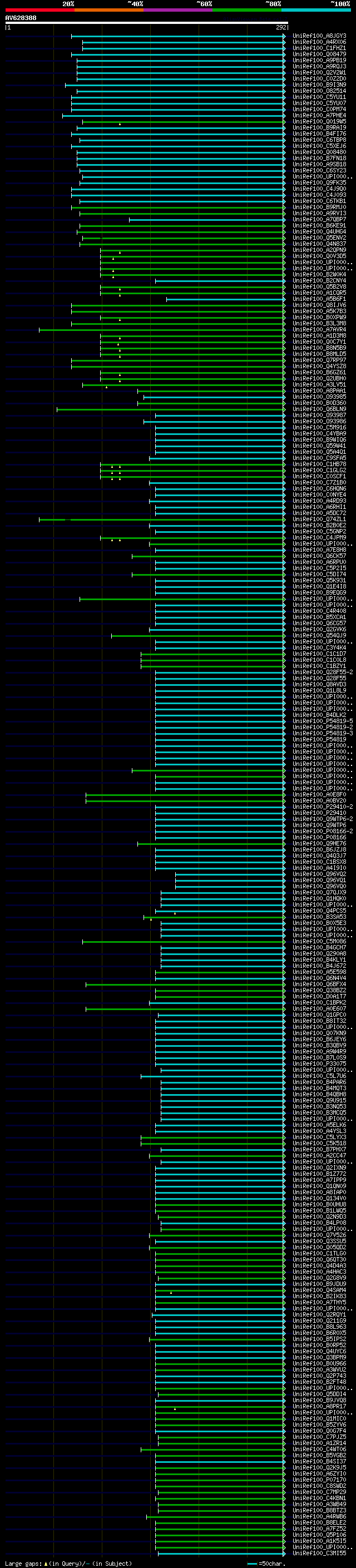The width and height of the screenshot is (356, 1568).
Task: Open hit UniRef100_Q290A8
Action: tap(319, 954)
